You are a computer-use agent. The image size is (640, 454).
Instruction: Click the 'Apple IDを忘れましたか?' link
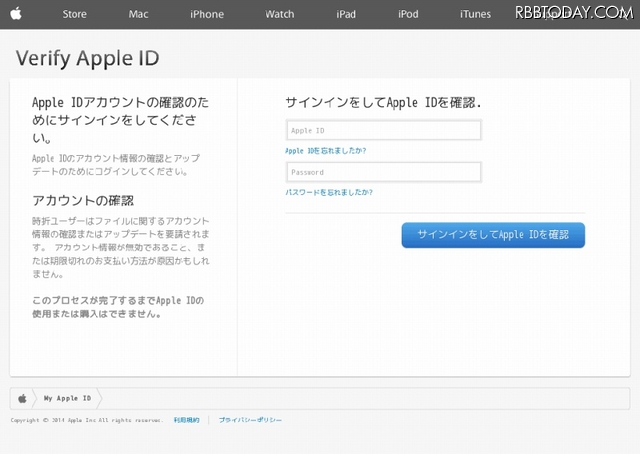(326, 150)
